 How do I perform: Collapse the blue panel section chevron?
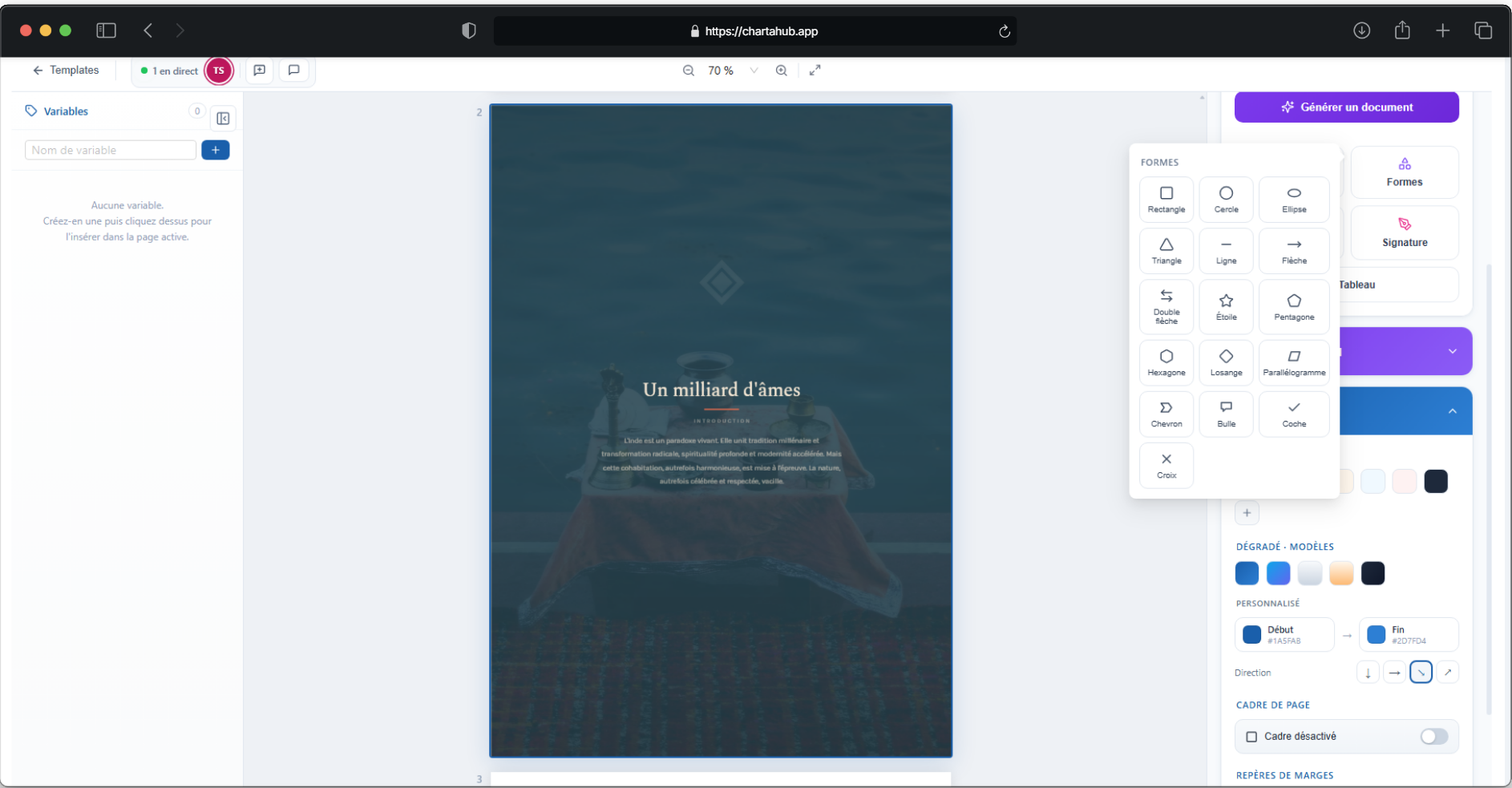[x=1453, y=411]
